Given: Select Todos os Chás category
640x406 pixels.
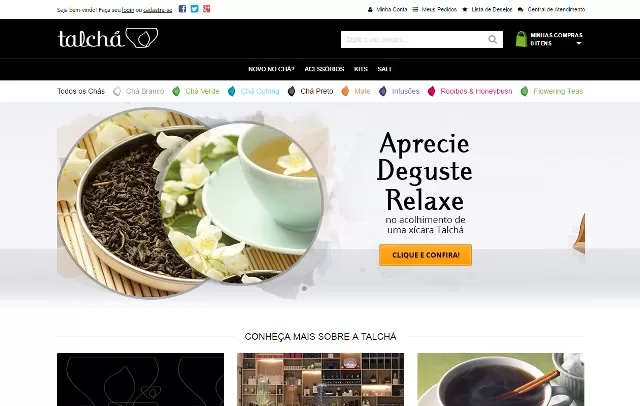Looking at the screenshot, I should tap(81, 91).
